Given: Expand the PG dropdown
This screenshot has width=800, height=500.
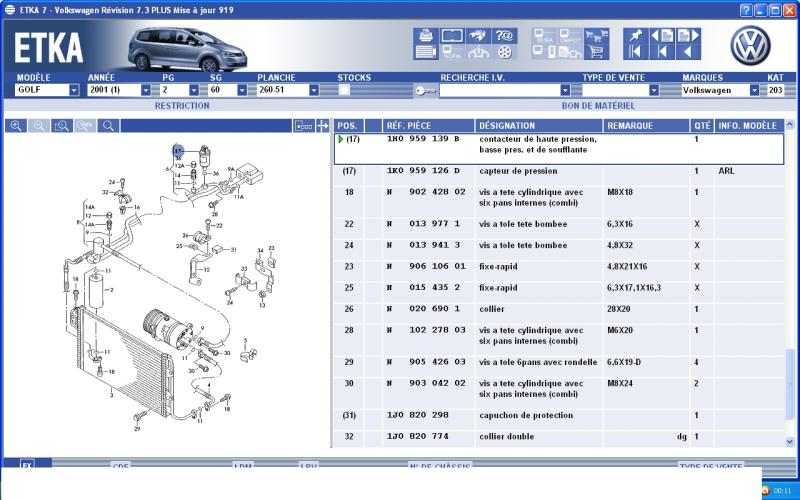Looking at the screenshot, I should click(x=194, y=90).
